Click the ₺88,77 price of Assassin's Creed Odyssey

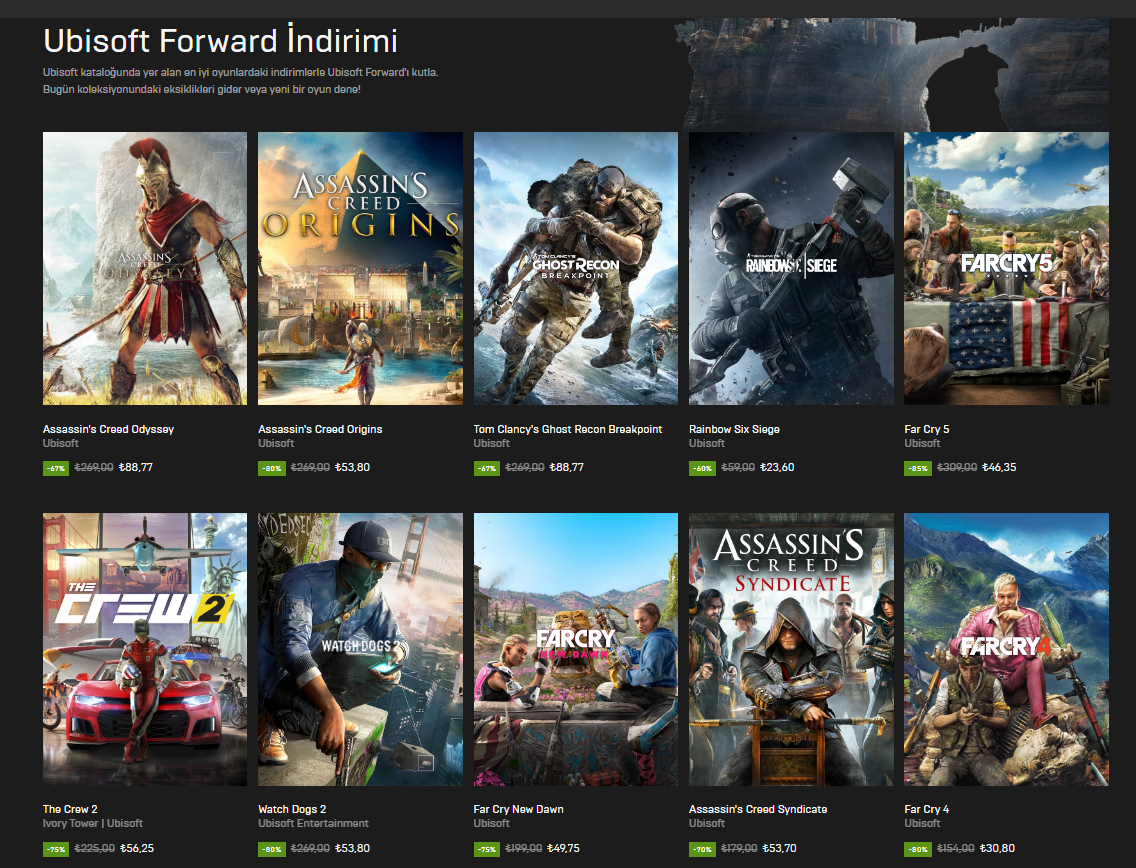(x=135, y=467)
